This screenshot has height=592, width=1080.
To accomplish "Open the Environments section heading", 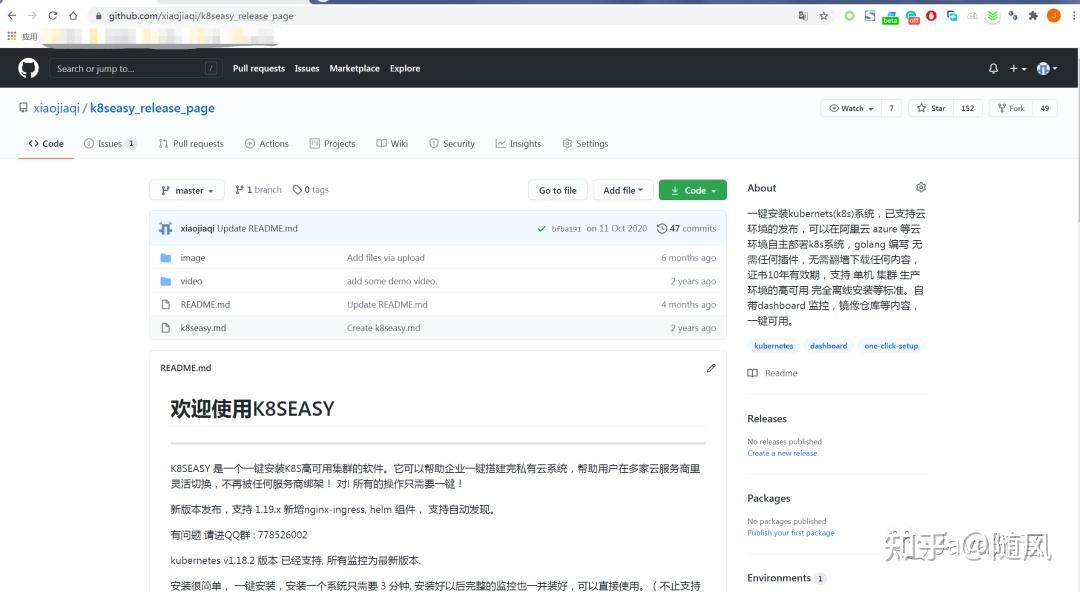I will [x=779, y=578].
